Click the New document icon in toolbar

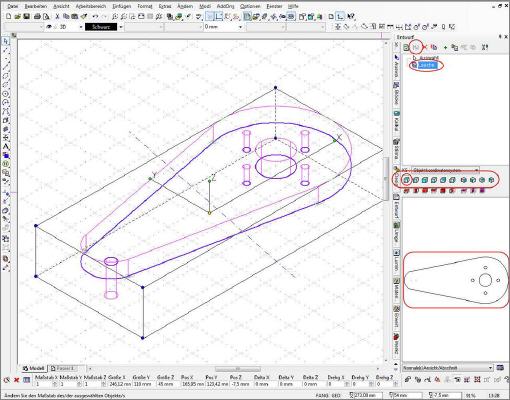(x=9, y=16)
